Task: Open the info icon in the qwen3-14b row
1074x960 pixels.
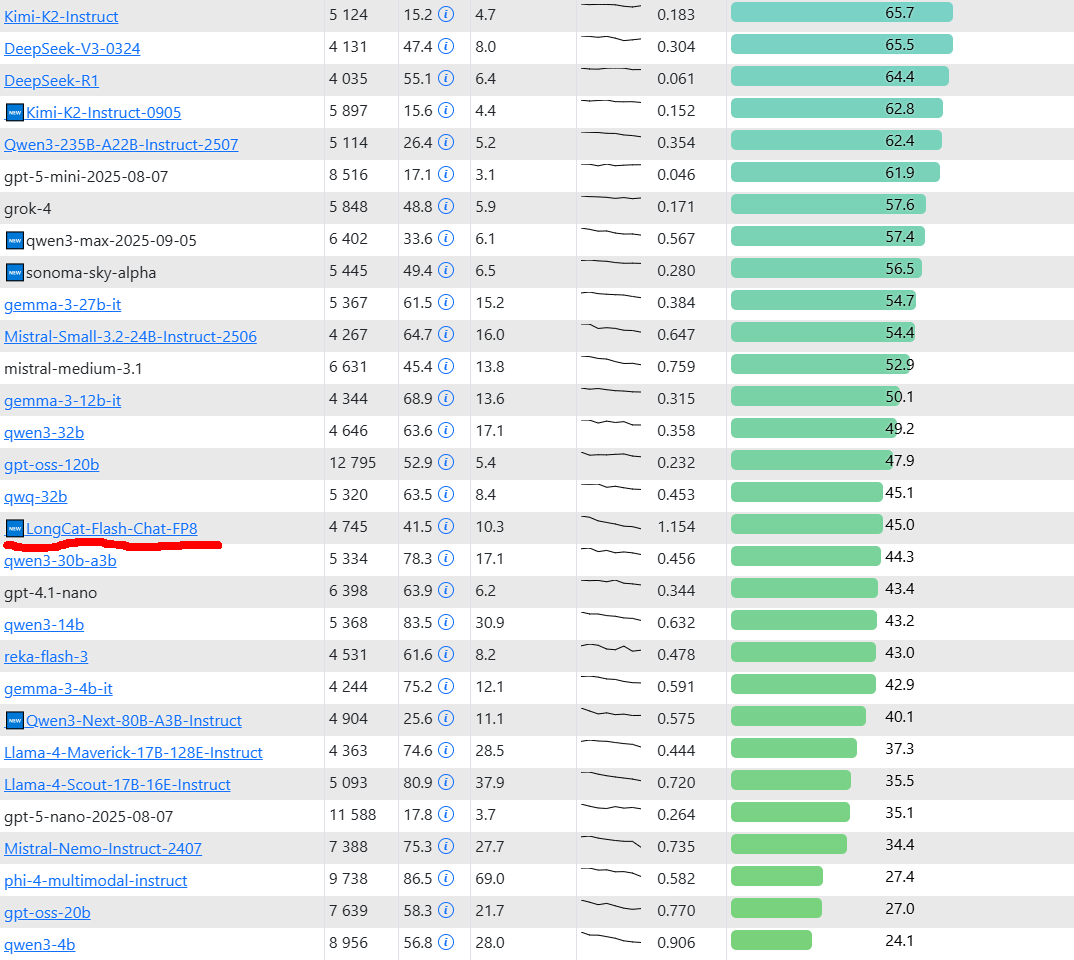Action: click(x=446, y=622)
